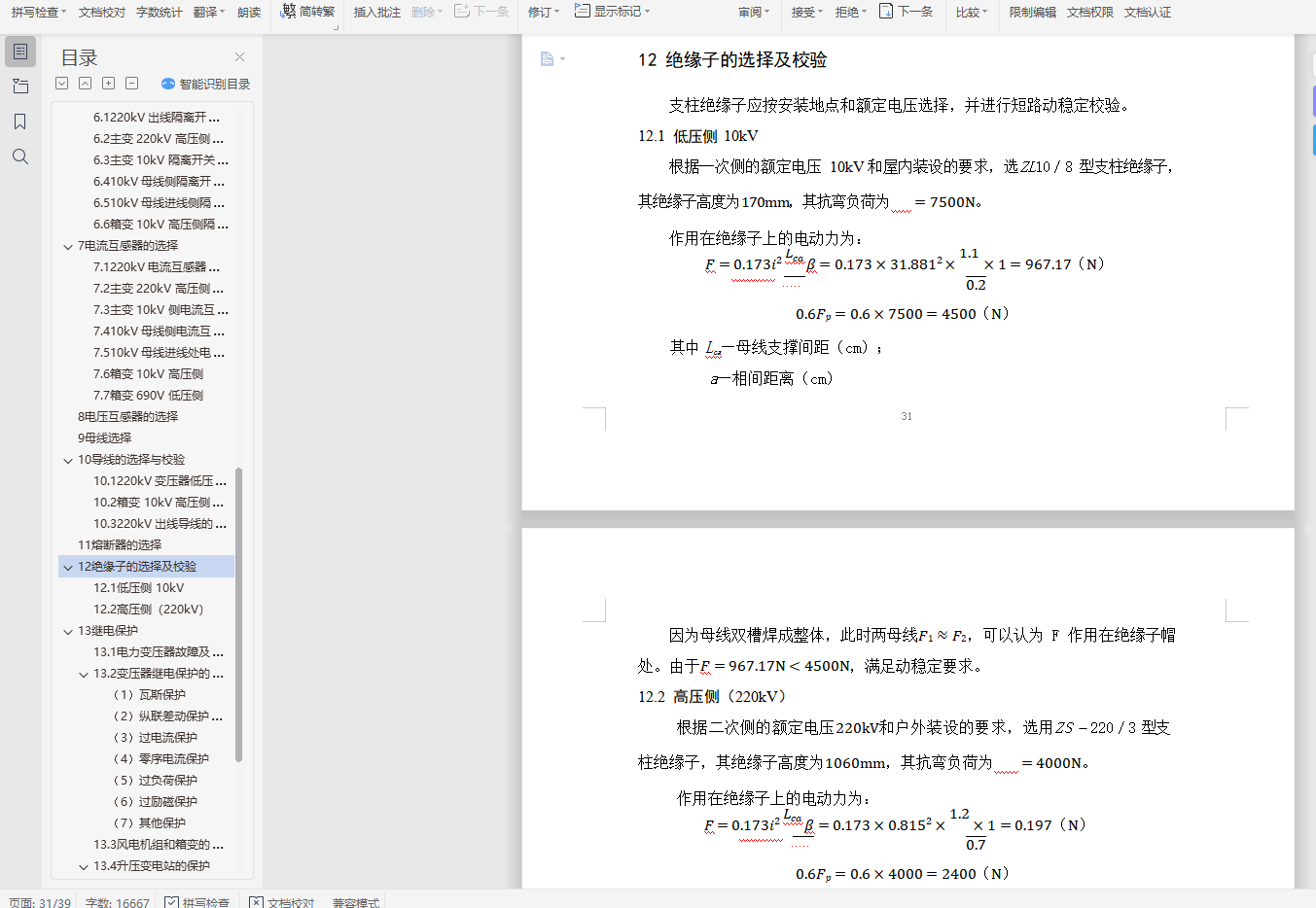Collapse the 12绝缘子的选择及校验 tree node
This screenshot has height=908, width=1316.
pos(68,567)
